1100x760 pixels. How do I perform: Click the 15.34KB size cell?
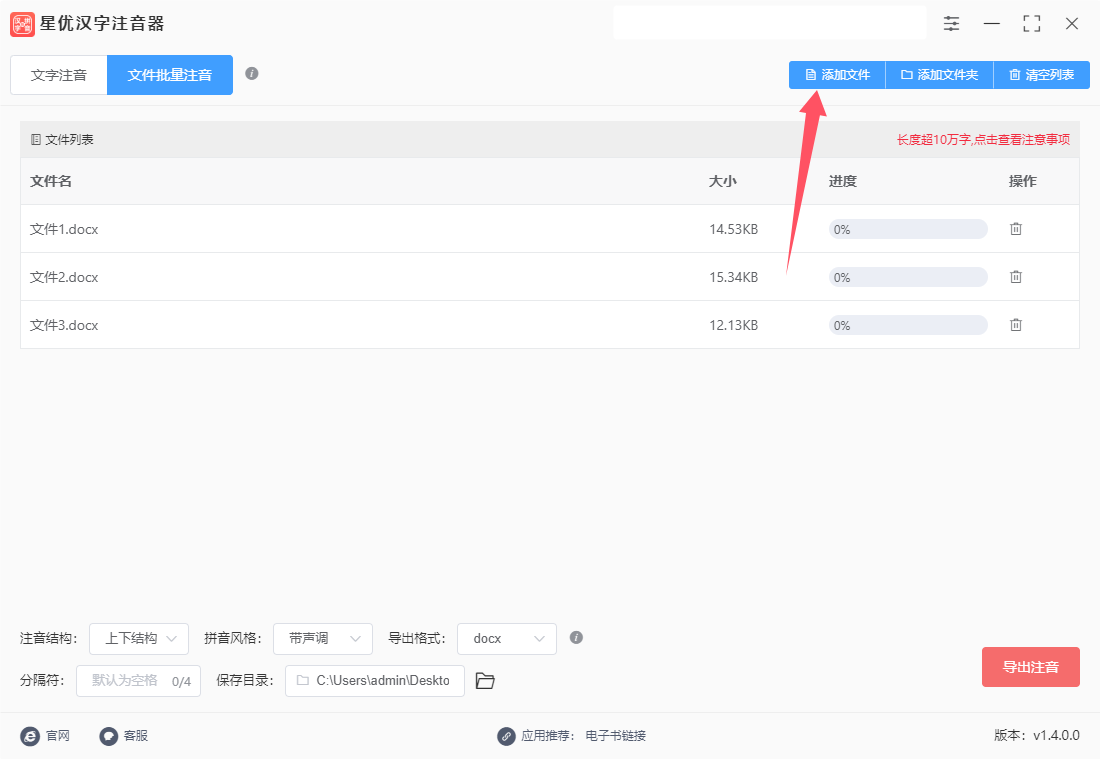[734, 277]
